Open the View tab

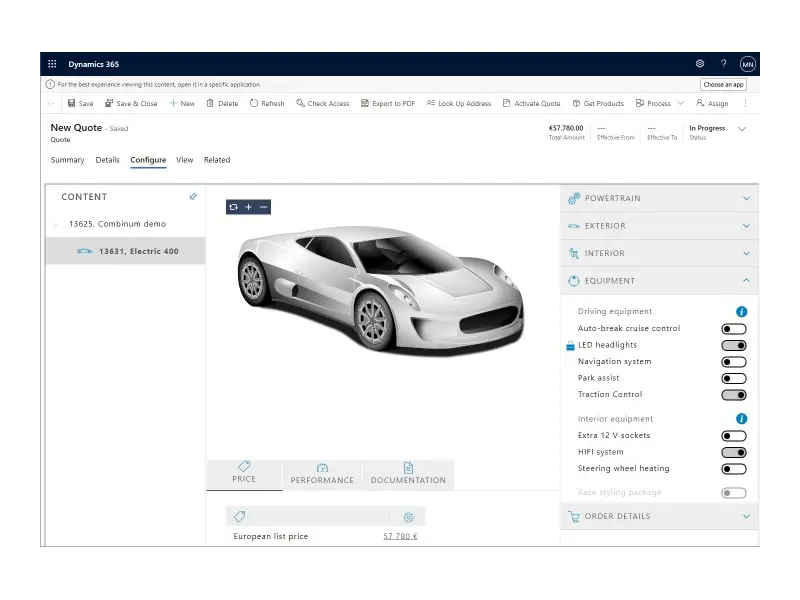tap(184, 160)
